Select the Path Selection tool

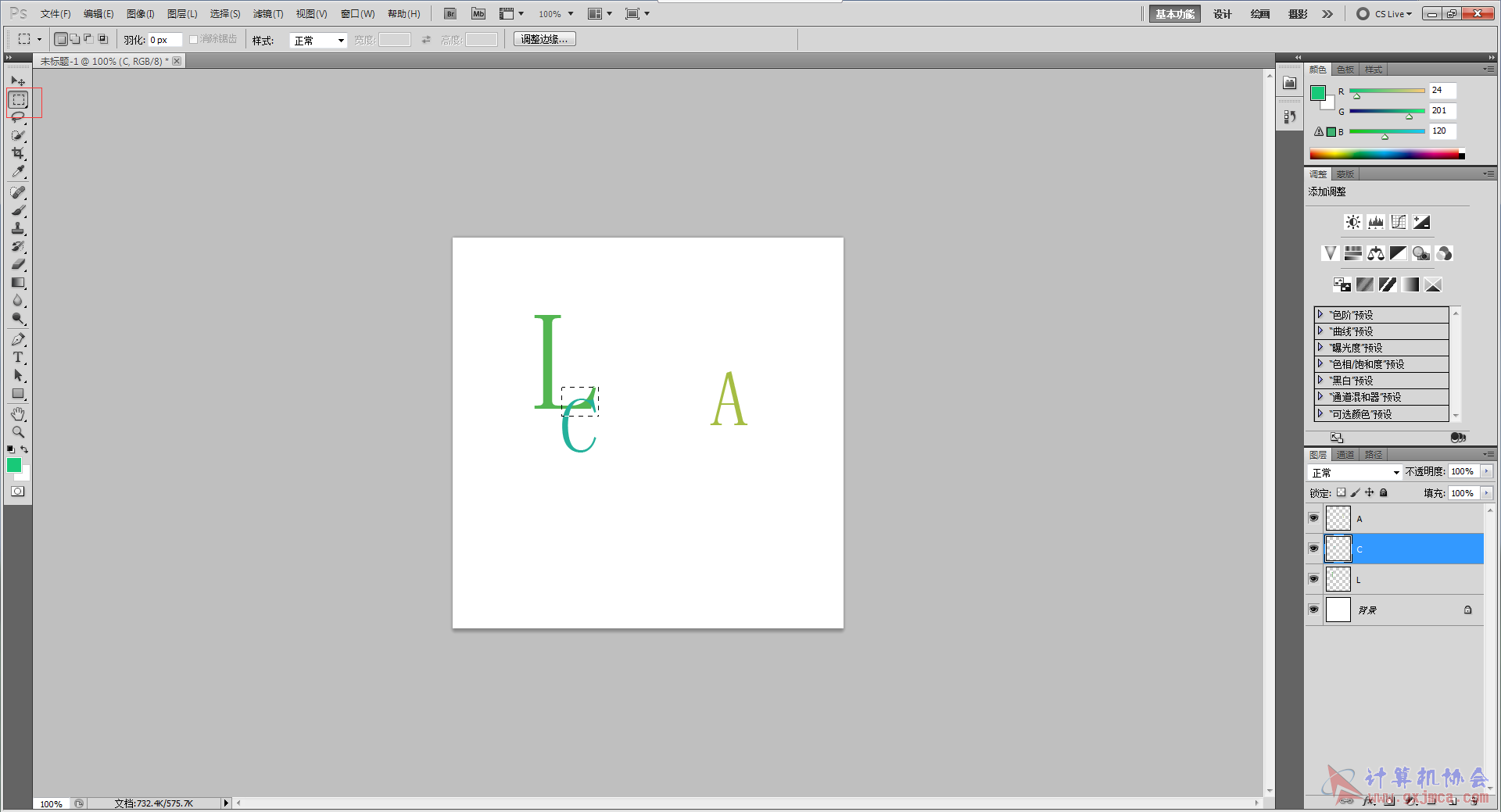pyautogui.click(x=18, y=375)
